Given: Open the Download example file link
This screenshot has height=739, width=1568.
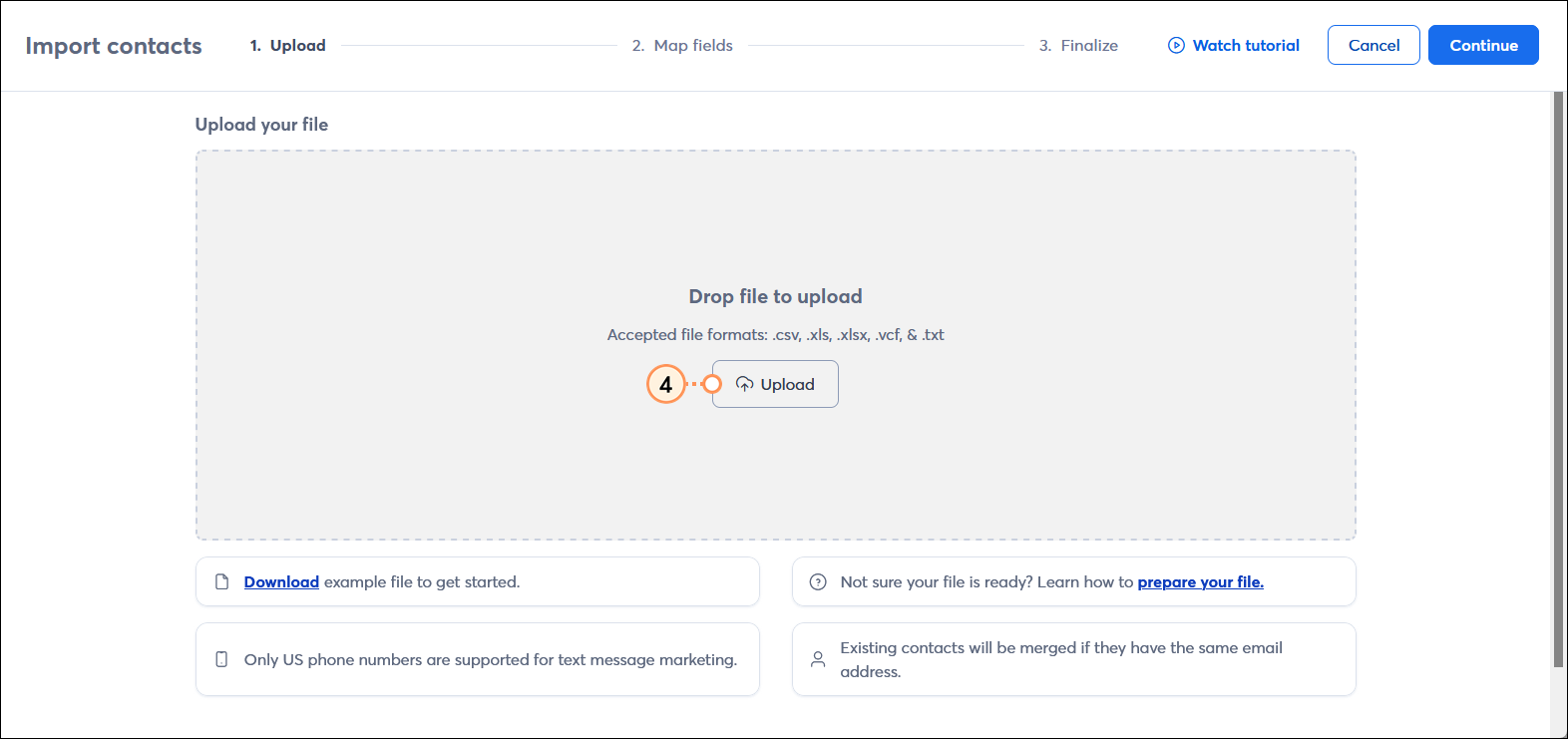Looking at the screenshot, I should pyautogui.click(x=281, y=581).
